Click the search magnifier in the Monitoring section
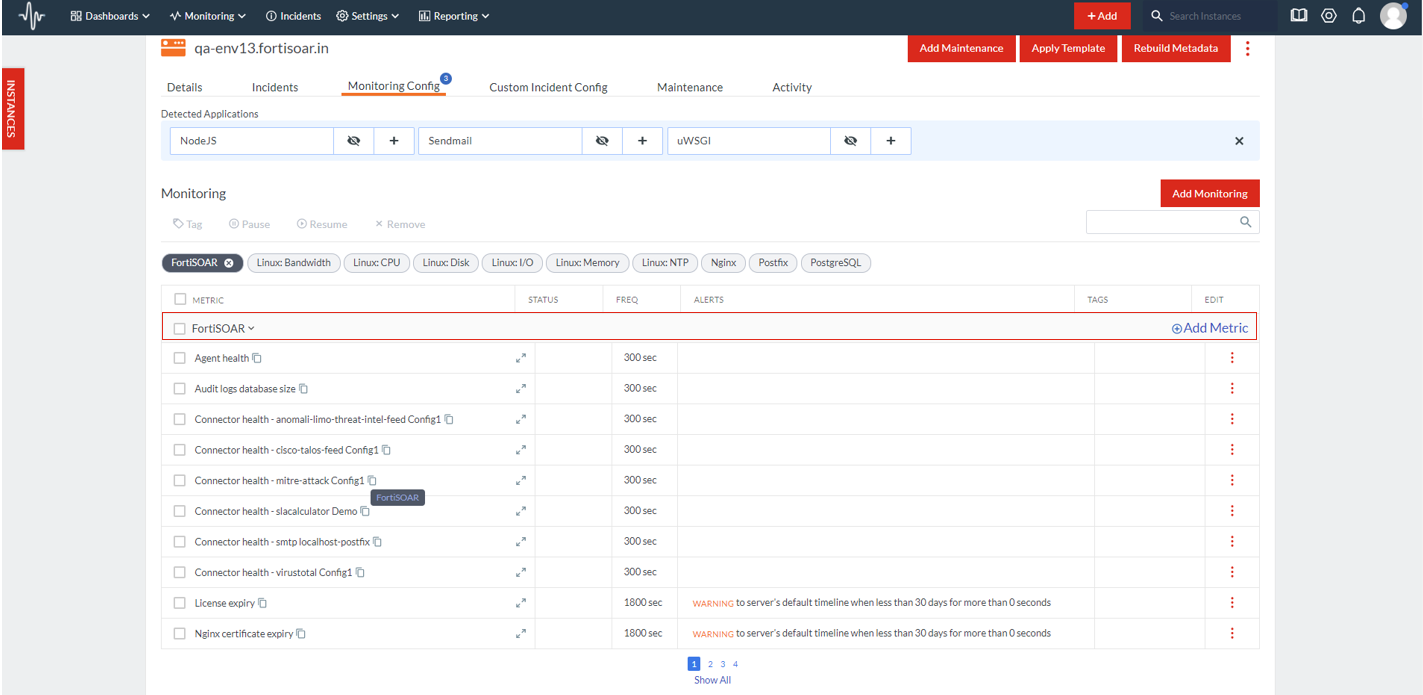1423x695 pixels. click(1245, 221)
